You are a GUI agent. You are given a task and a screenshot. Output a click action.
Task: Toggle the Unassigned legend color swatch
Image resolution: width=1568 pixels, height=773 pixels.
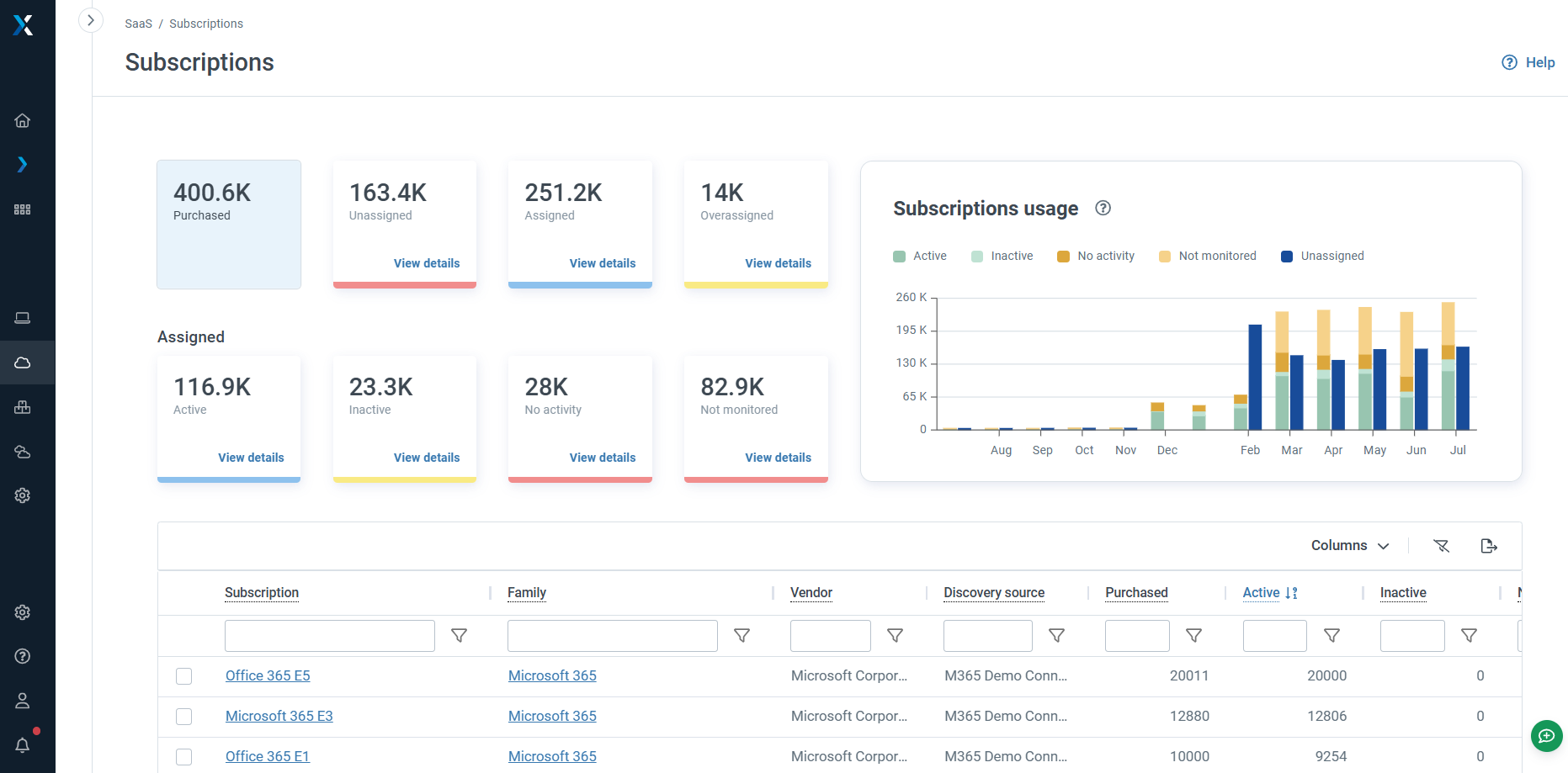tap(1286, 257)
